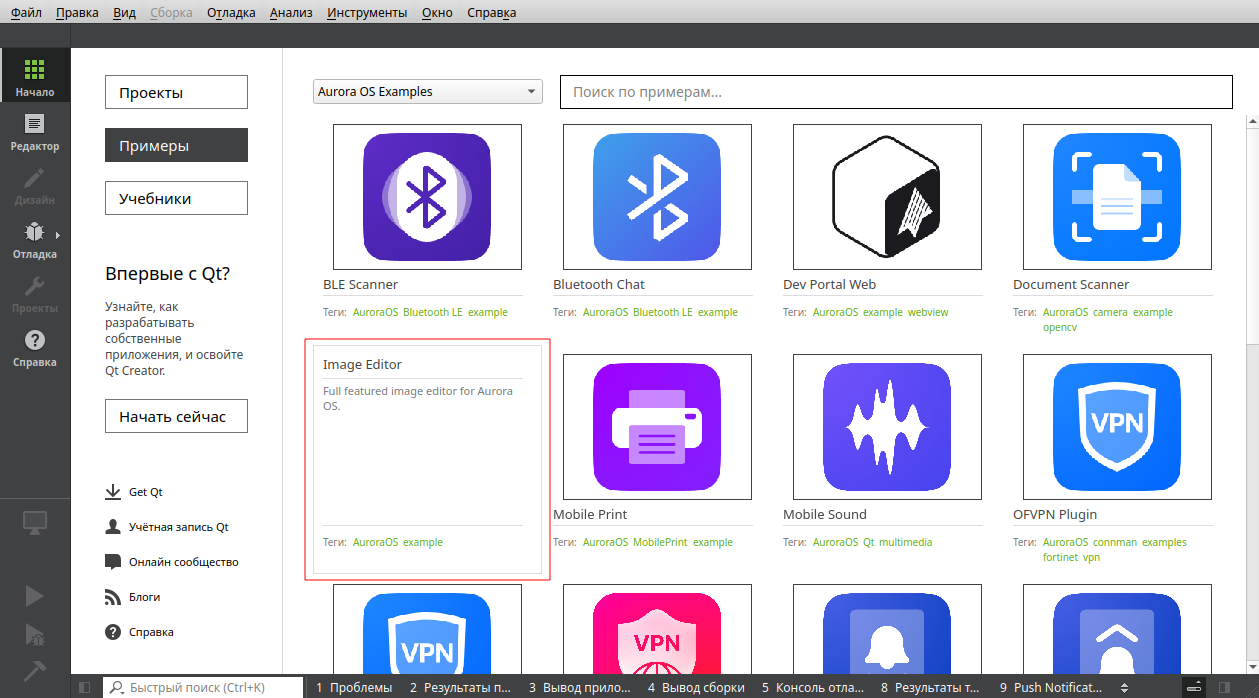Screen dimensions: 1259x698
Task: Open the Онлайн сообщество link
Action: (183, 562)
